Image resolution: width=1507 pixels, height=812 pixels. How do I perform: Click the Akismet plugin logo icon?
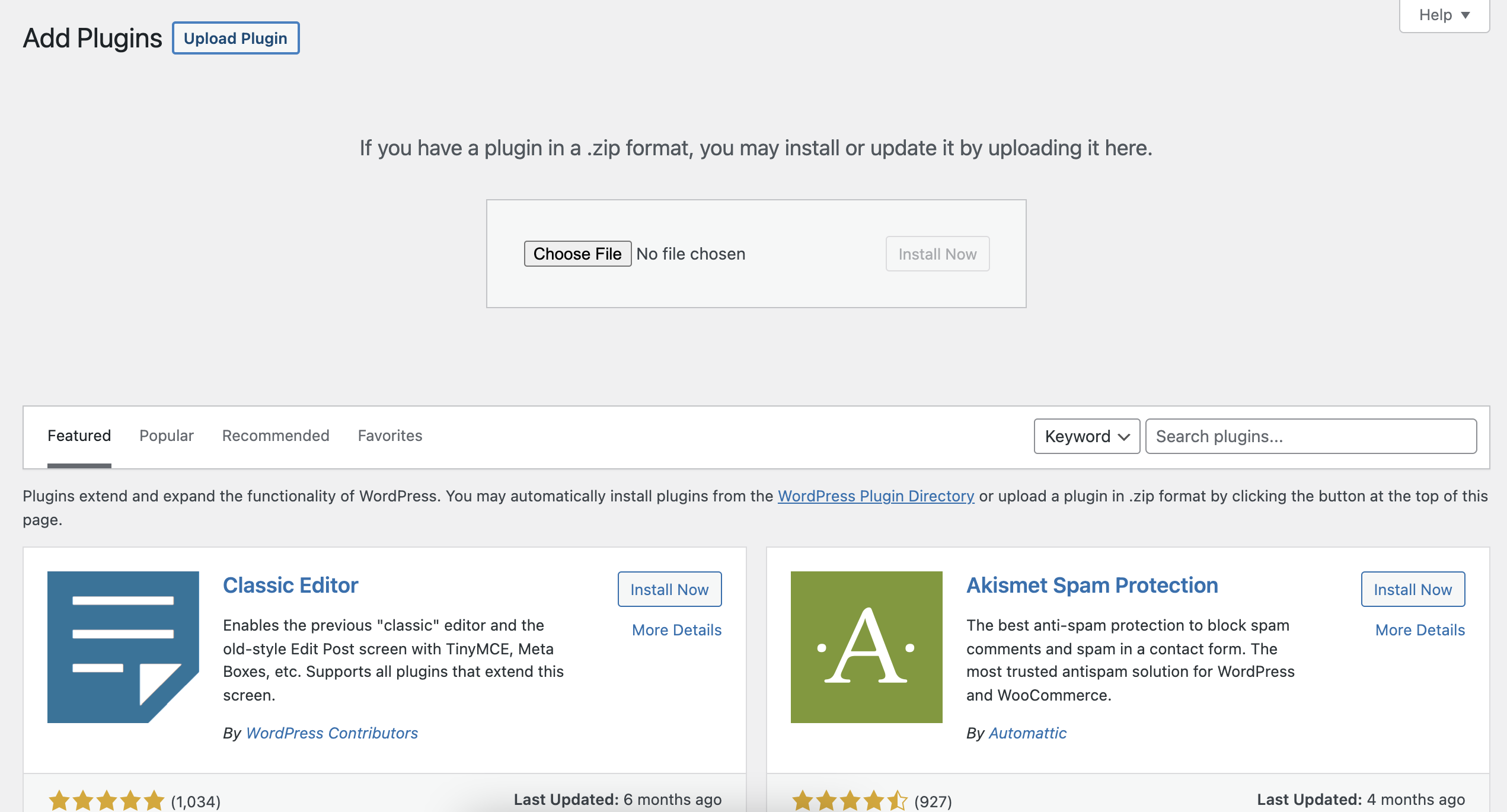tap(867, 647)
